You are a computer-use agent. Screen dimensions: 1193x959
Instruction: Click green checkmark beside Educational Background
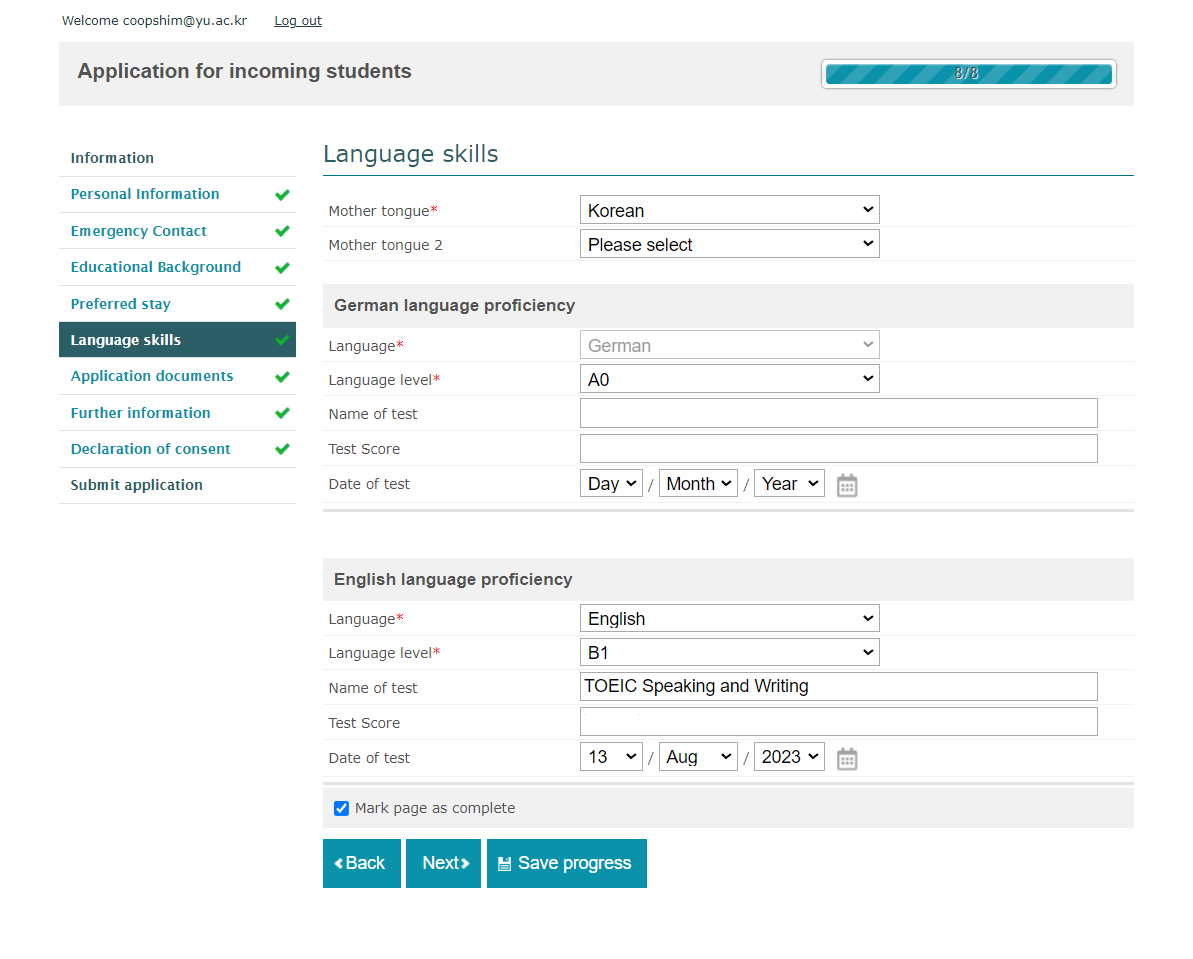pyautogui.click(x=282, y=268)
